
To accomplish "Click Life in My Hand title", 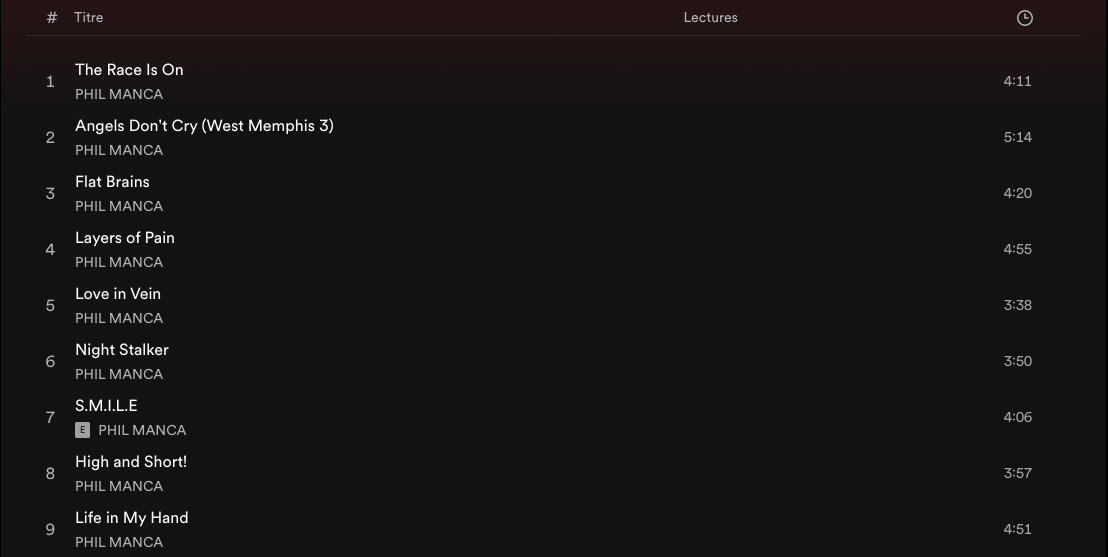I will pyautogui.click(x=131, y=518).
